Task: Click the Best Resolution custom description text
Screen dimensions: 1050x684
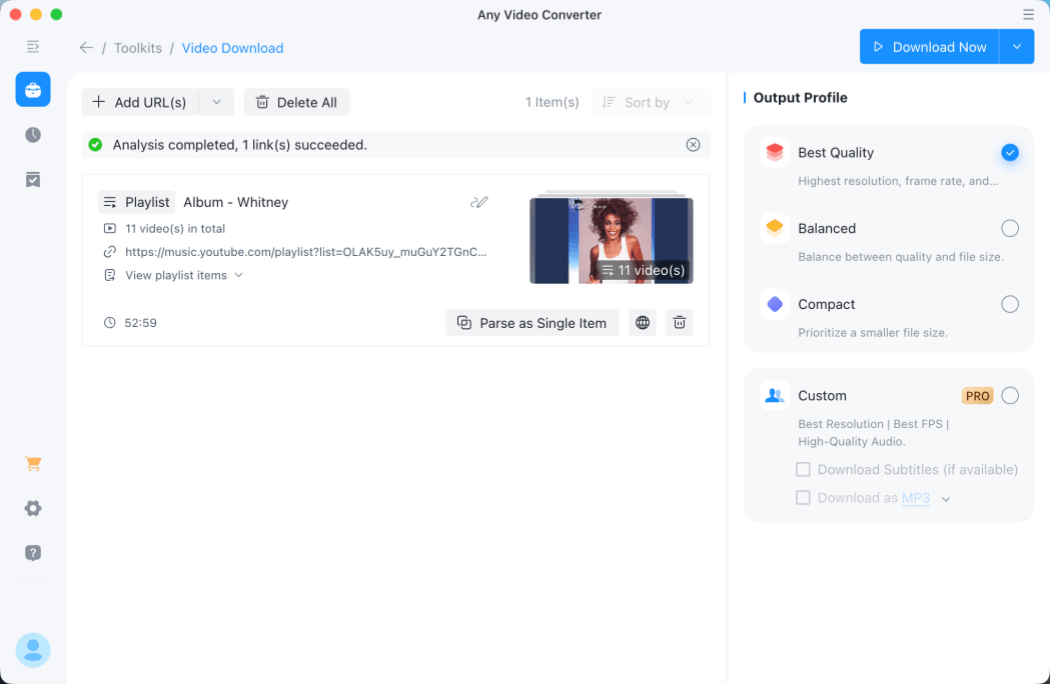Action: pos(873,433)
